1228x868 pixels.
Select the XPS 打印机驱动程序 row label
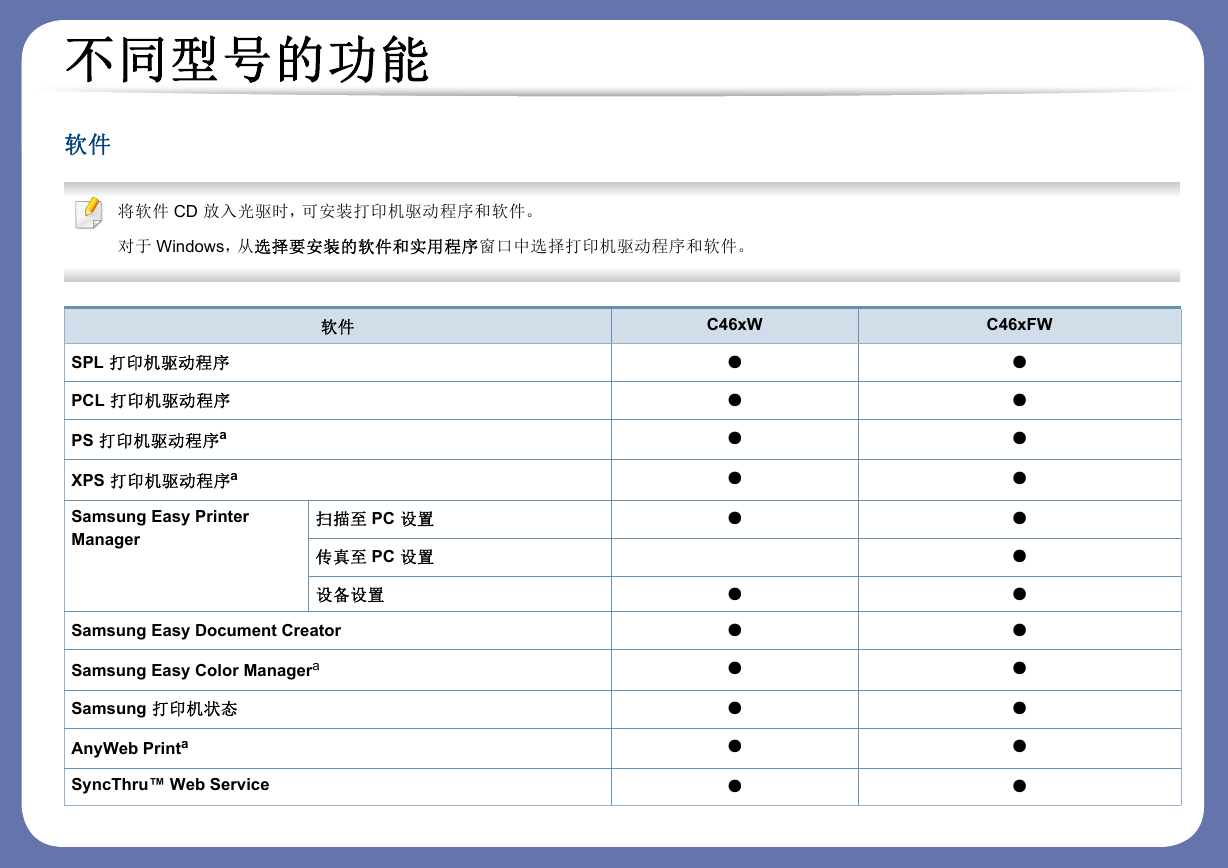tap(155, 480)
